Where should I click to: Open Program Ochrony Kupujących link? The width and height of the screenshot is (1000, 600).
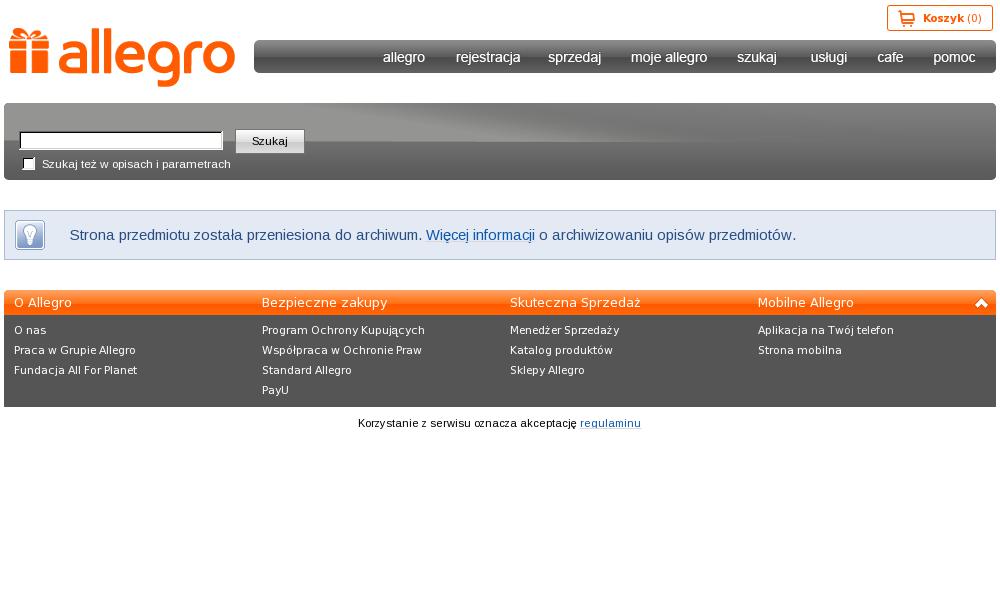pyautogui.click(x=343, y=330)
